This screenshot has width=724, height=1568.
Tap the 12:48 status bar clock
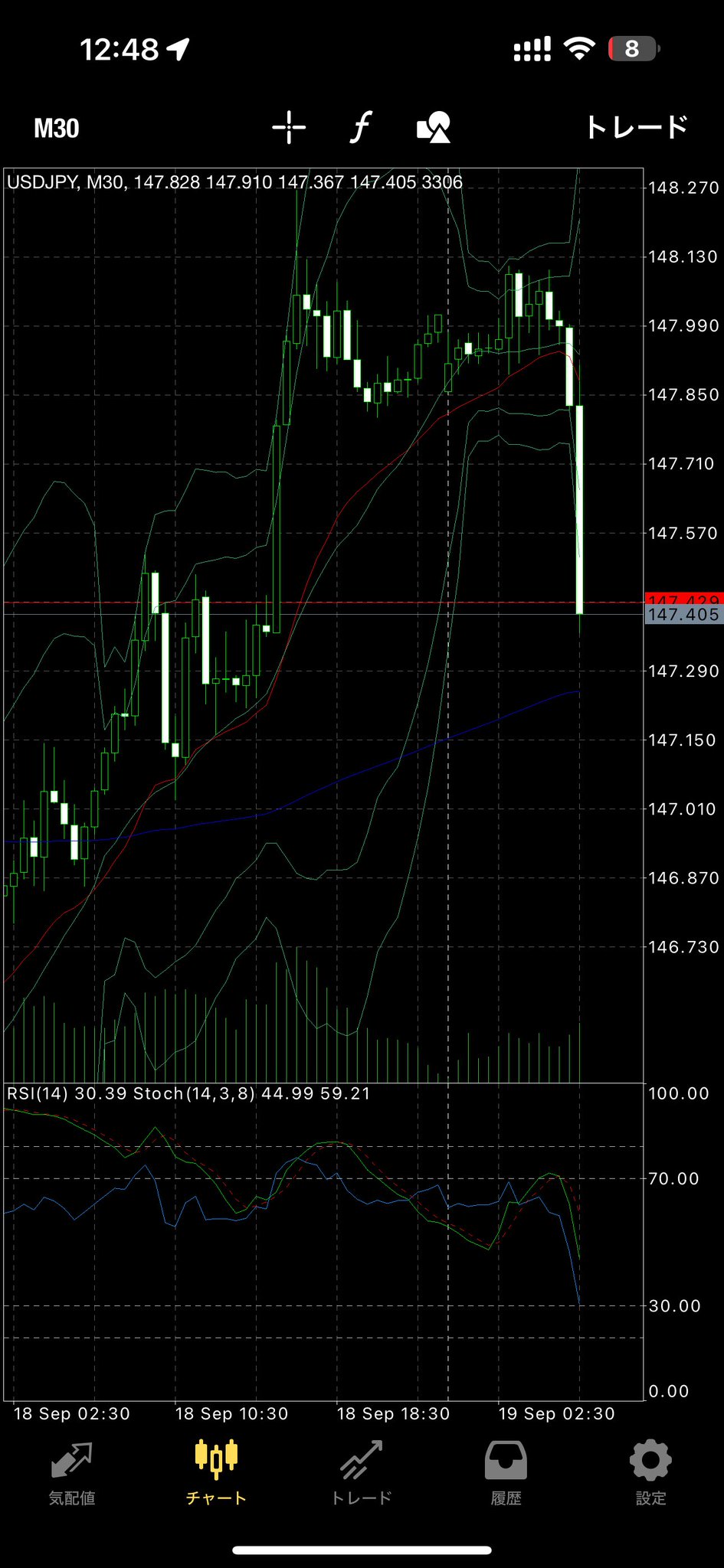click(x=120, y=50)
